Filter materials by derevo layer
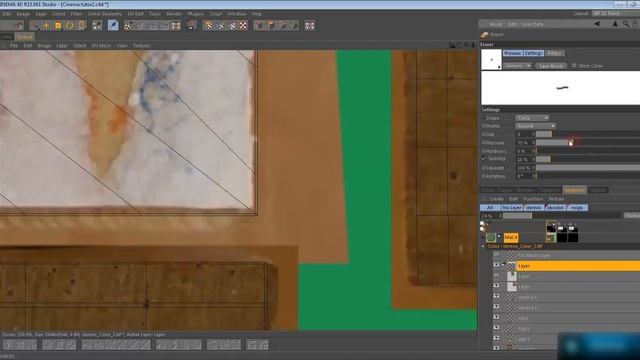Screen dimensions: 640x360 [x=533, y=208]
